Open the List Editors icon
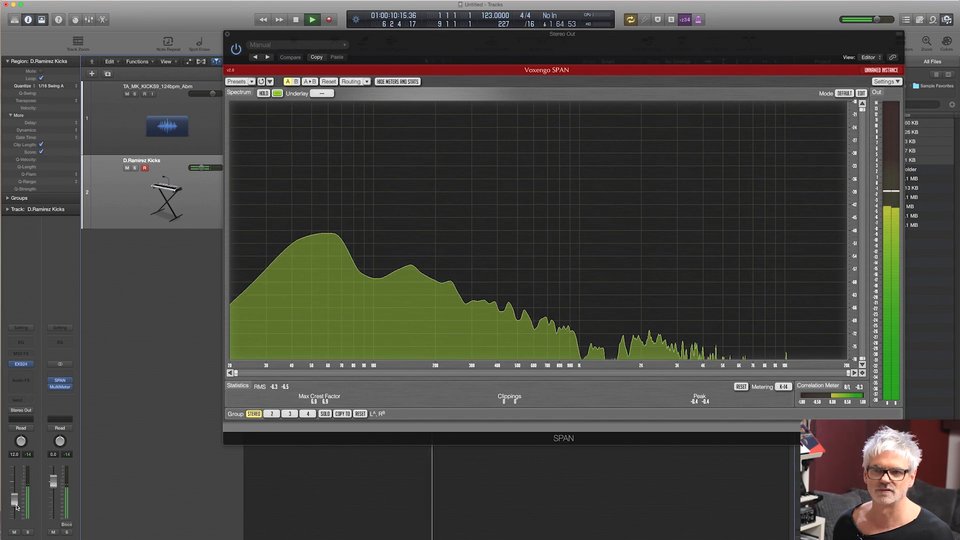This screenshot has width=960, height=540. pyautogui.click(x=906, y=20)
